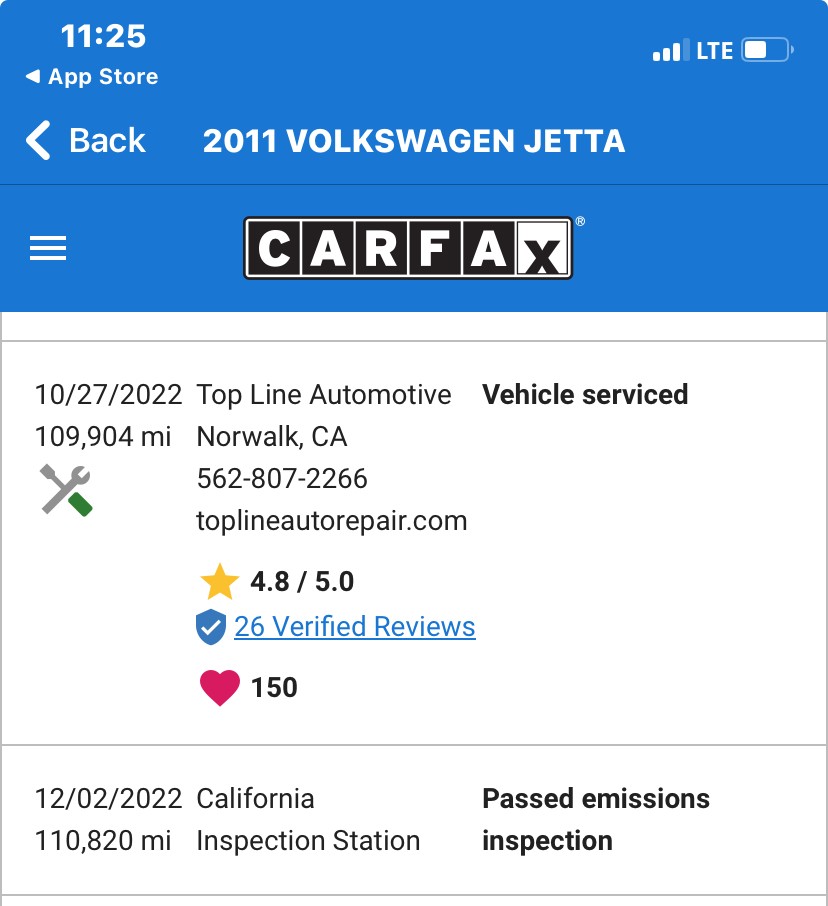Image resolution: width=828 pixels, height=906 pixels.
Task: Tap the blue verified shield icon
Action: click(x=211, y=627)
